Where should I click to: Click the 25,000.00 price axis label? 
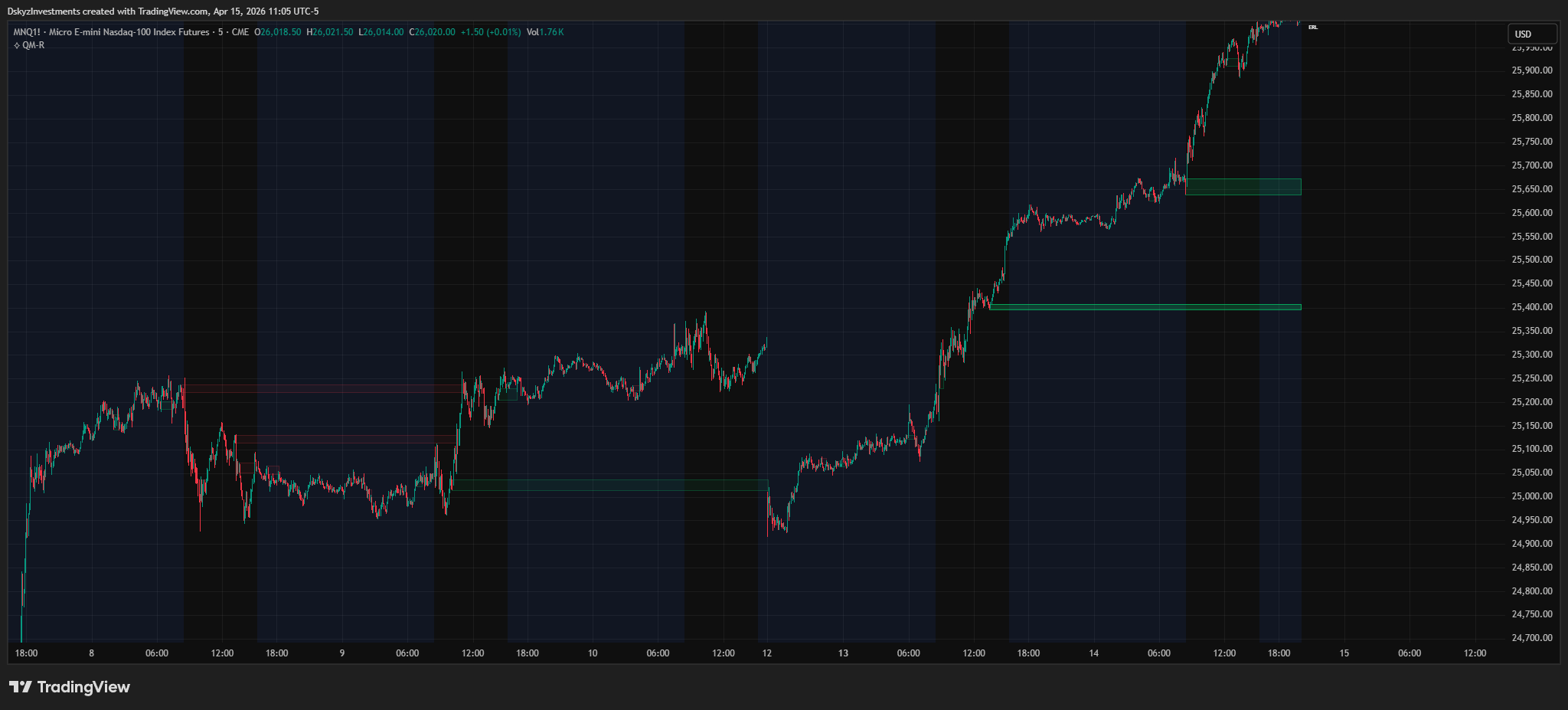1532,496
